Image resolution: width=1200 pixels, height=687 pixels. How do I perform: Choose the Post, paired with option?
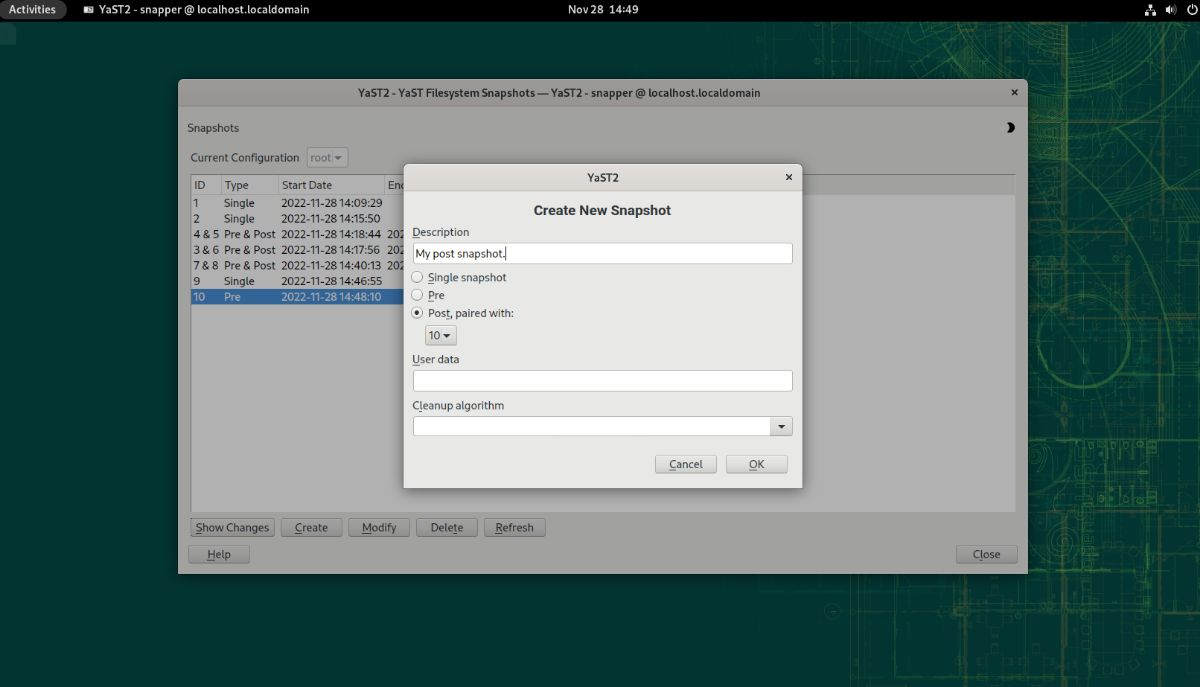[x=417, y=312]
